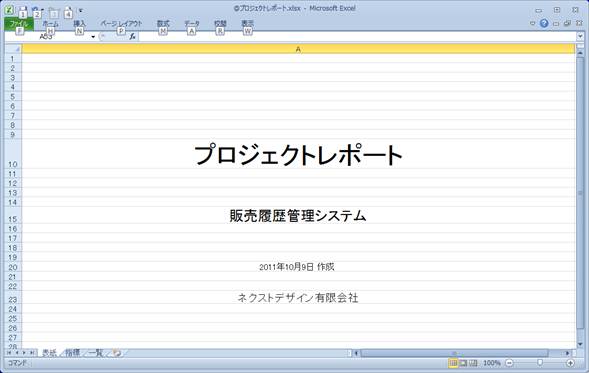Viewport: 589px width, 373px height.
Task: Click the vertical scrollbar down arrow
Action: click(580, 344)
